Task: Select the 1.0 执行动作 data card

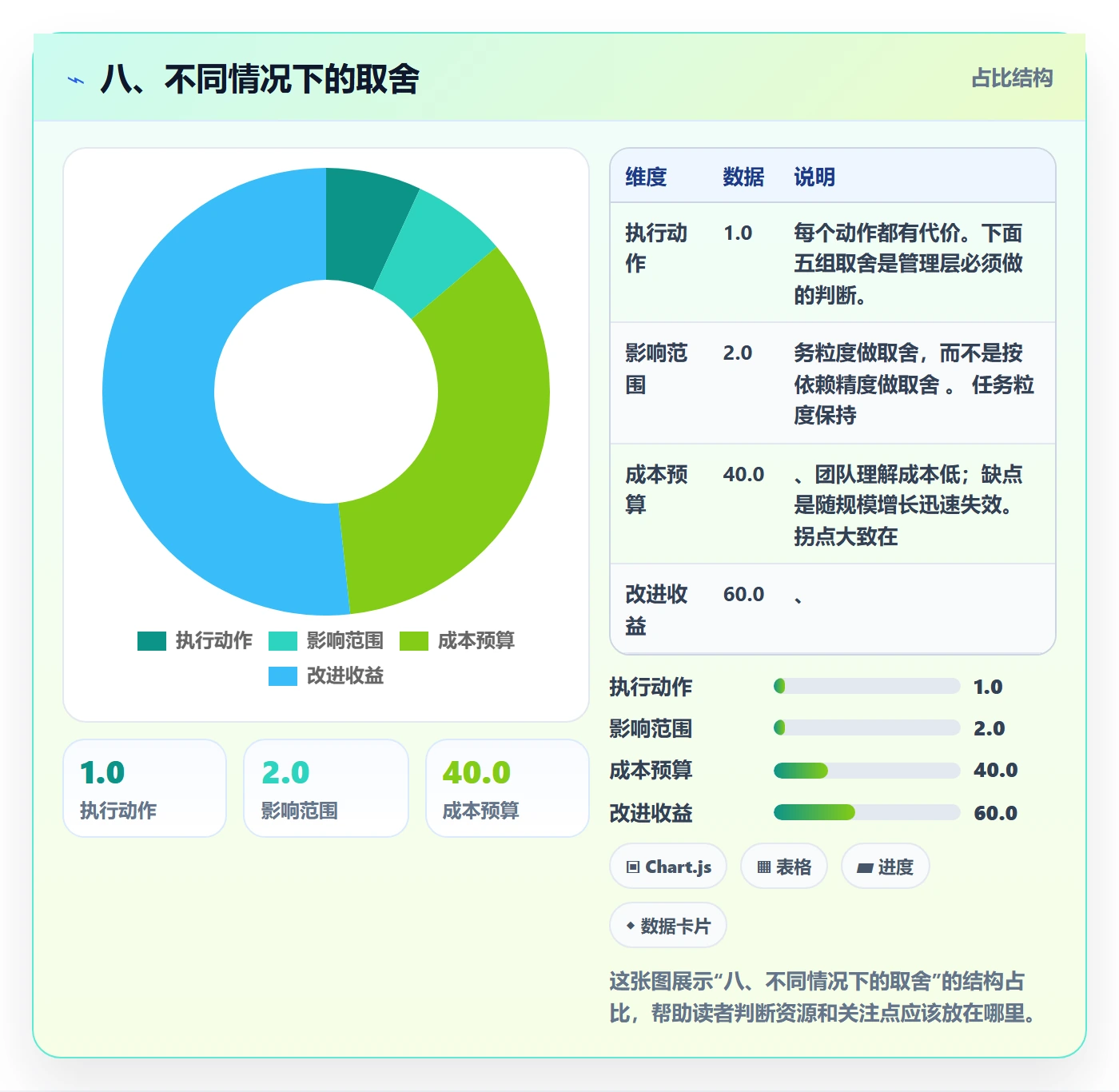Action: (x=145, y=788)
